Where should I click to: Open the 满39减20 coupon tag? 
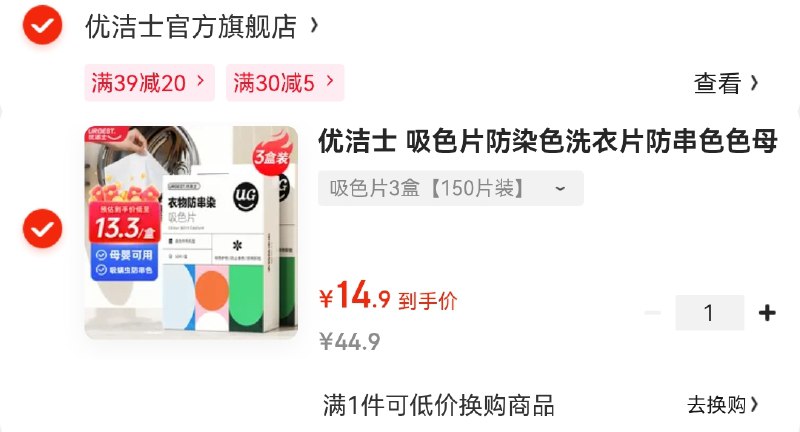click(x=149, y=83)
